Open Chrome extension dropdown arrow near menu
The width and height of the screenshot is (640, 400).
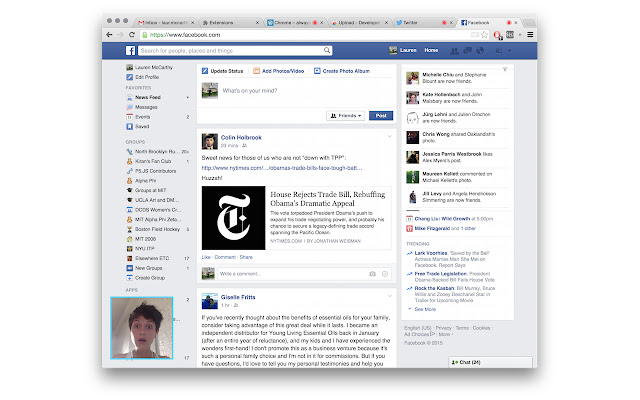pos(520,35)
